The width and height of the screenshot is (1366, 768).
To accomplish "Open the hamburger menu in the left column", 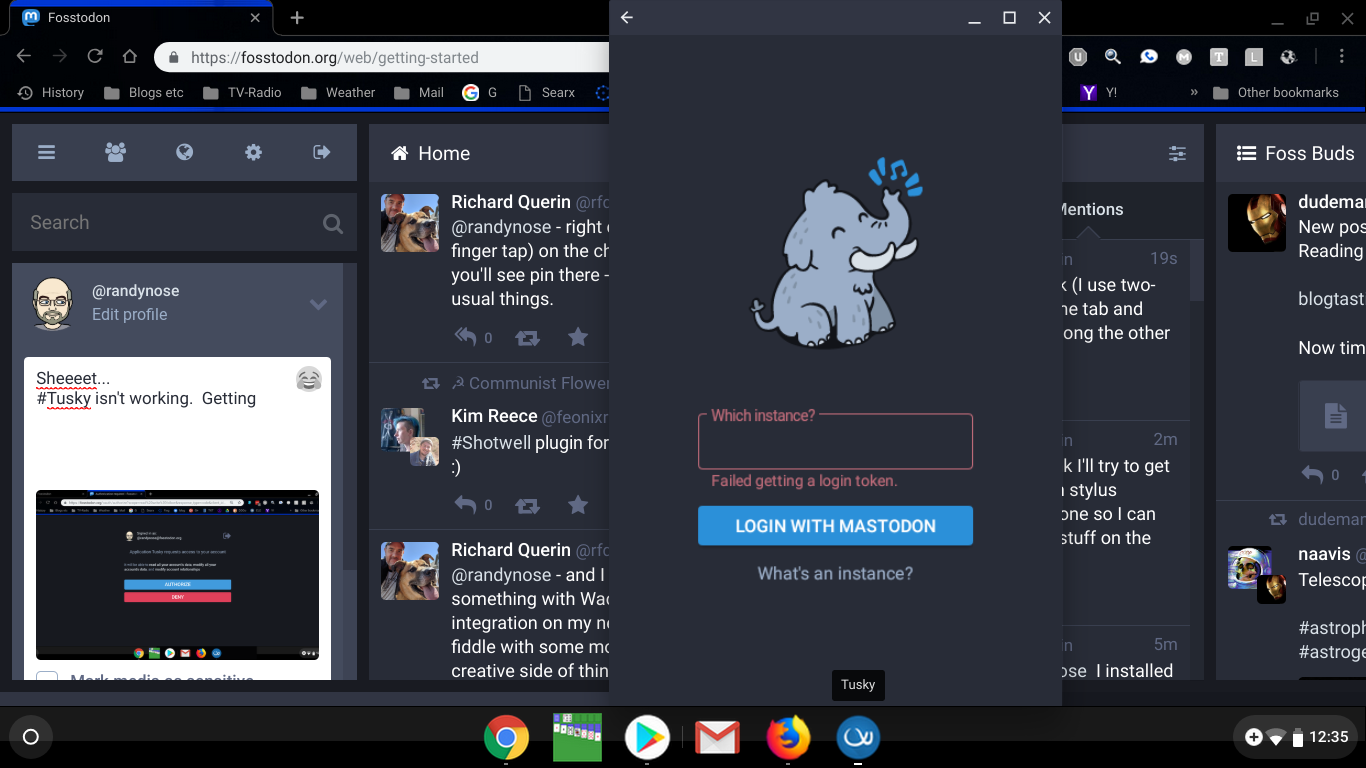I will click(x=46, y=152).
